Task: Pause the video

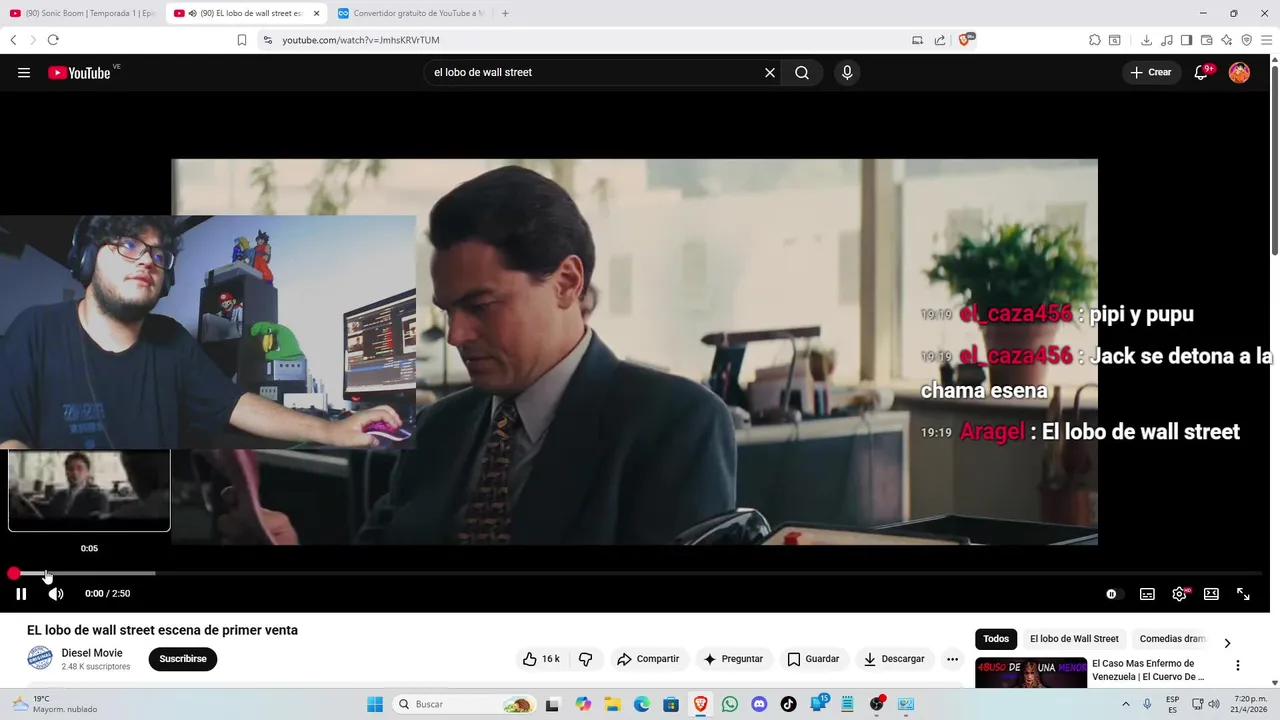Action: 21,594
